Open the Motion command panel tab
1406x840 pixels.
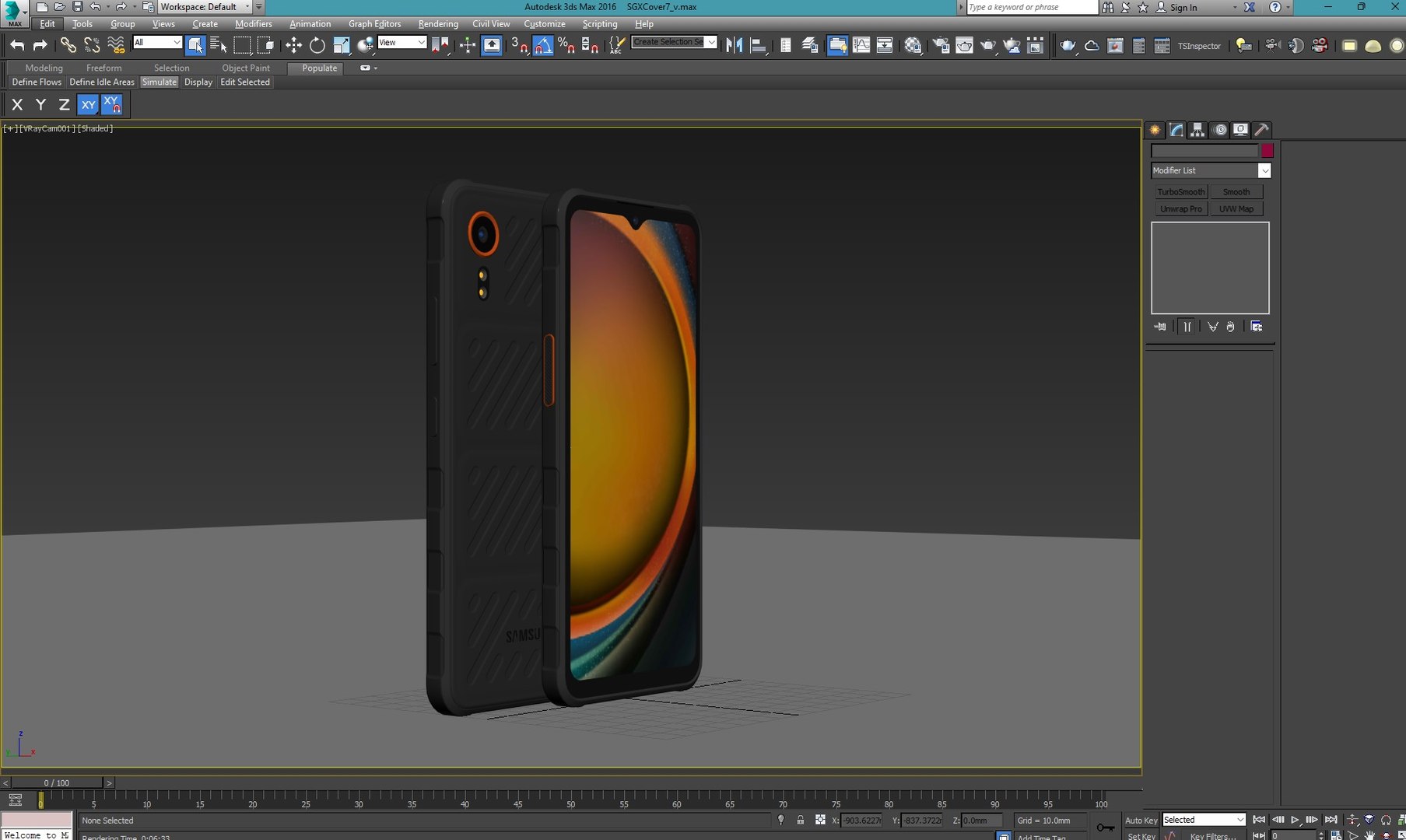1219,130
